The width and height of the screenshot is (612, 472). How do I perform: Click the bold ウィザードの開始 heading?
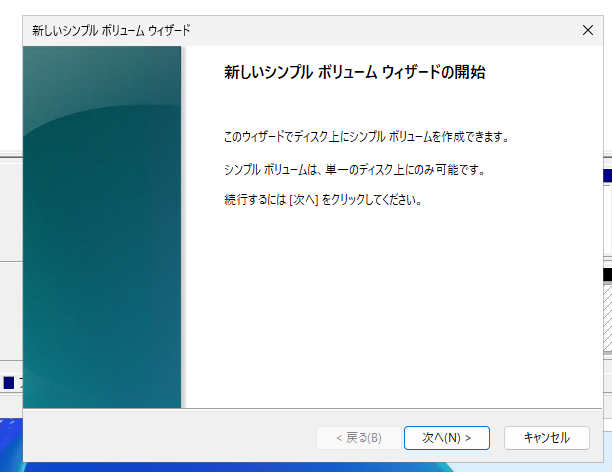click(355, 73)
